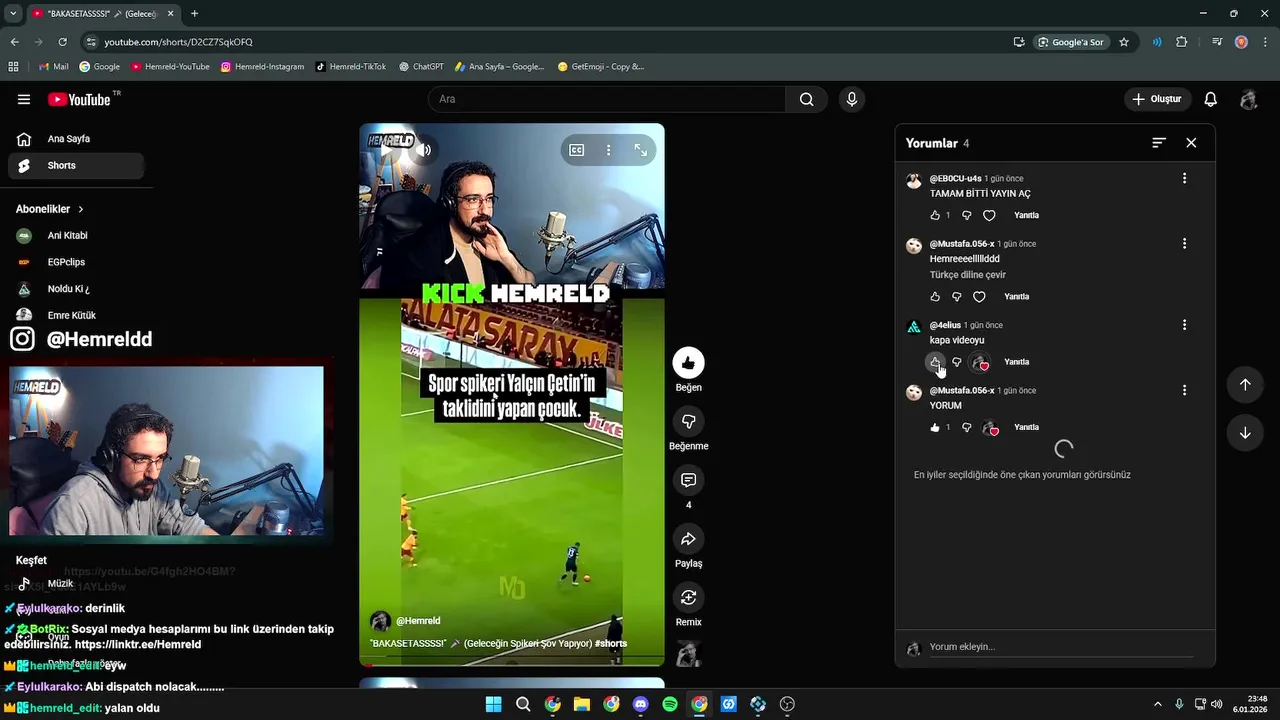Click the 'Ara' search input field
This screenshot has height=720, width=1280.
[606, 99]
